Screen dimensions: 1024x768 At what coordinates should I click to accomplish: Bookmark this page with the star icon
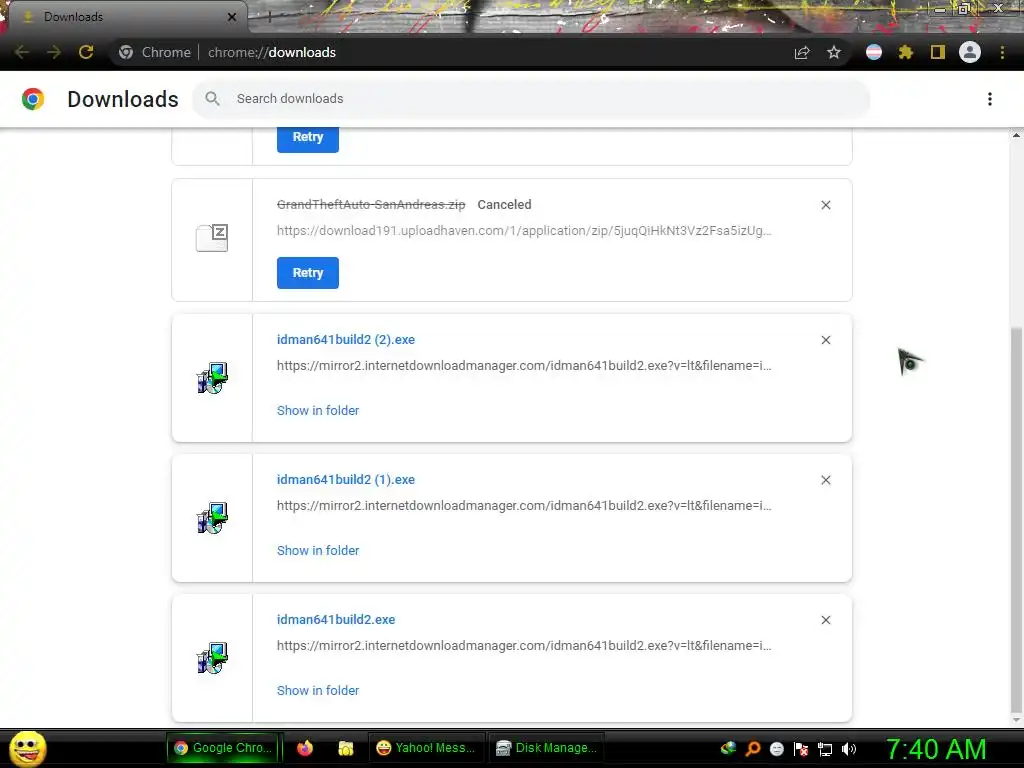pyautogui.click(x=834, y=52)
